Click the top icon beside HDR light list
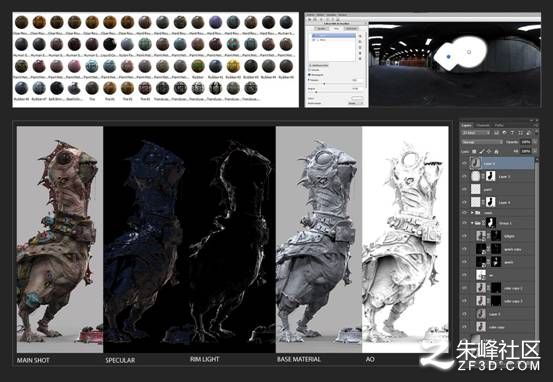Image resolution: width=553 pixels, height=382 pixels. pyautogui.click(x=360, y=36)
